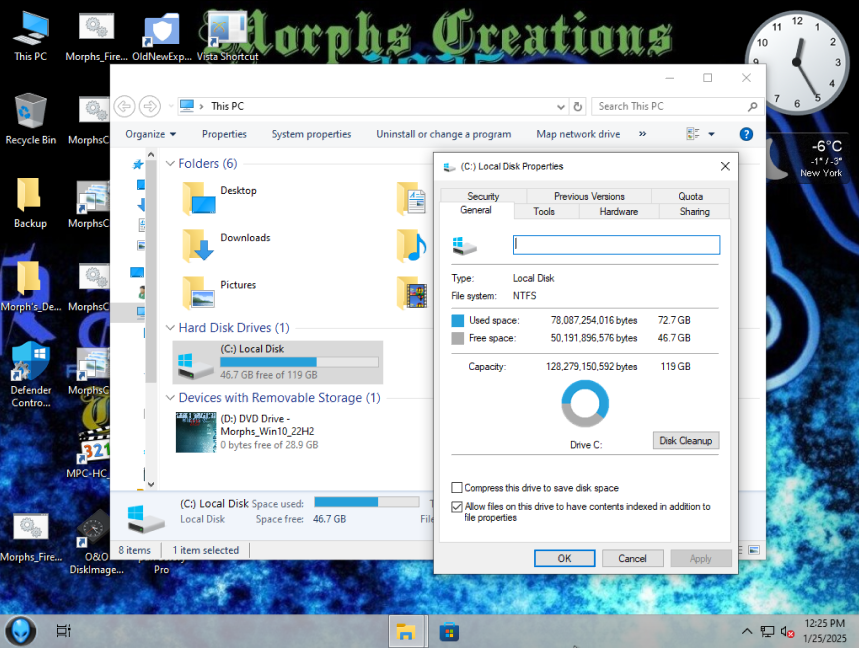Show hidden system tray icons
The height and width of the screenshot is (648, 859).
pos(747,632)
